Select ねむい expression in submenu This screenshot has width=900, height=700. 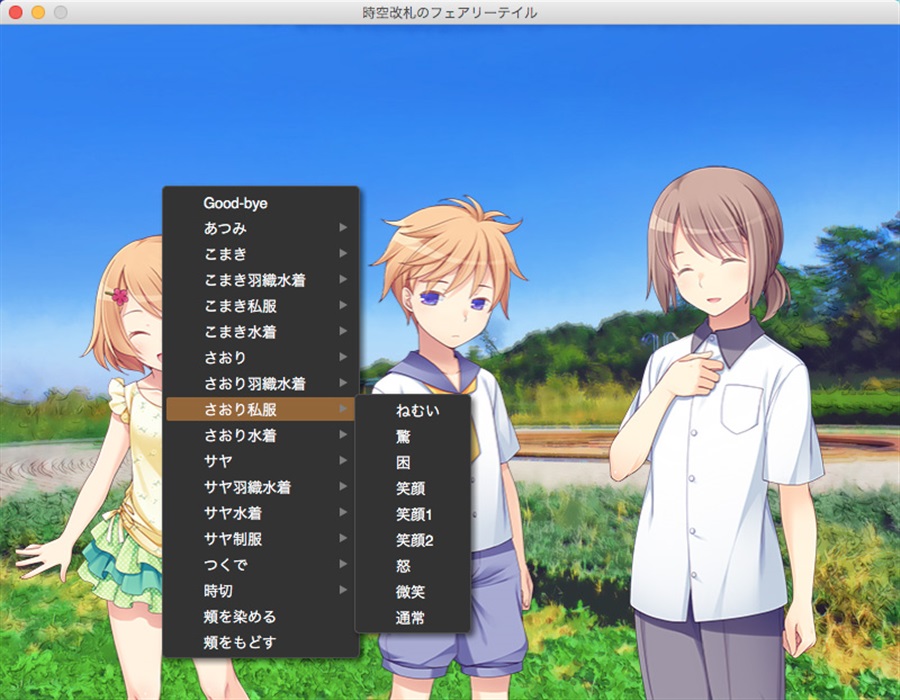point(413,410)
